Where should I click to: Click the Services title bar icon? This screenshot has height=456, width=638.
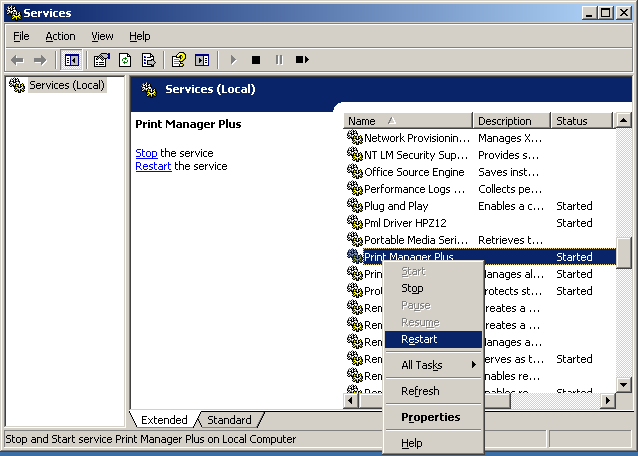click(13, 13)
